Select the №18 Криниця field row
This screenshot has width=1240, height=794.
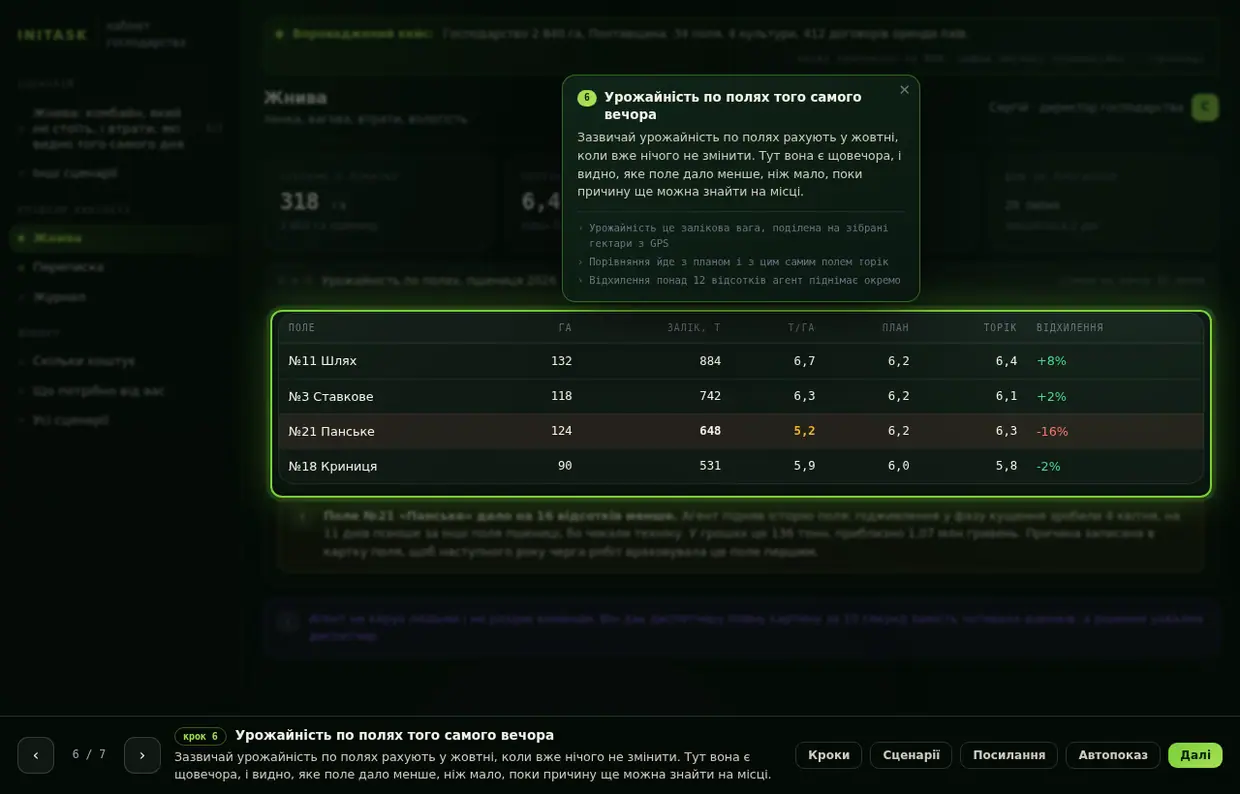[x=741, y=466]
